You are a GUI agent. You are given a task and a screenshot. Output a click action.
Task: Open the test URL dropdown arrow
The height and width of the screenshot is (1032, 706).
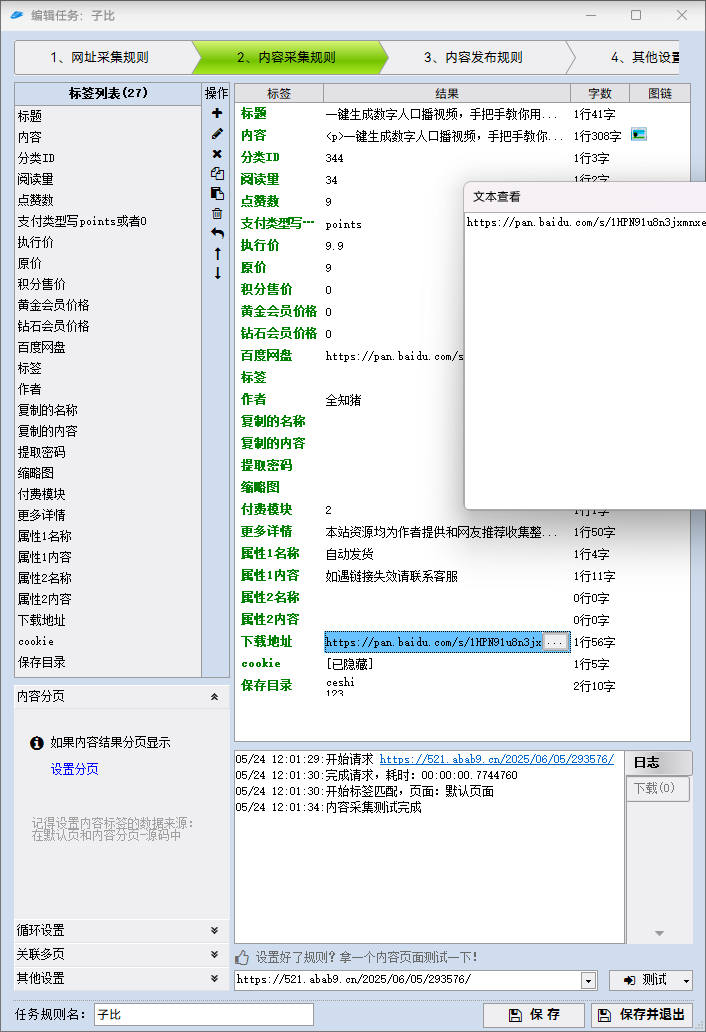(588, 981)
